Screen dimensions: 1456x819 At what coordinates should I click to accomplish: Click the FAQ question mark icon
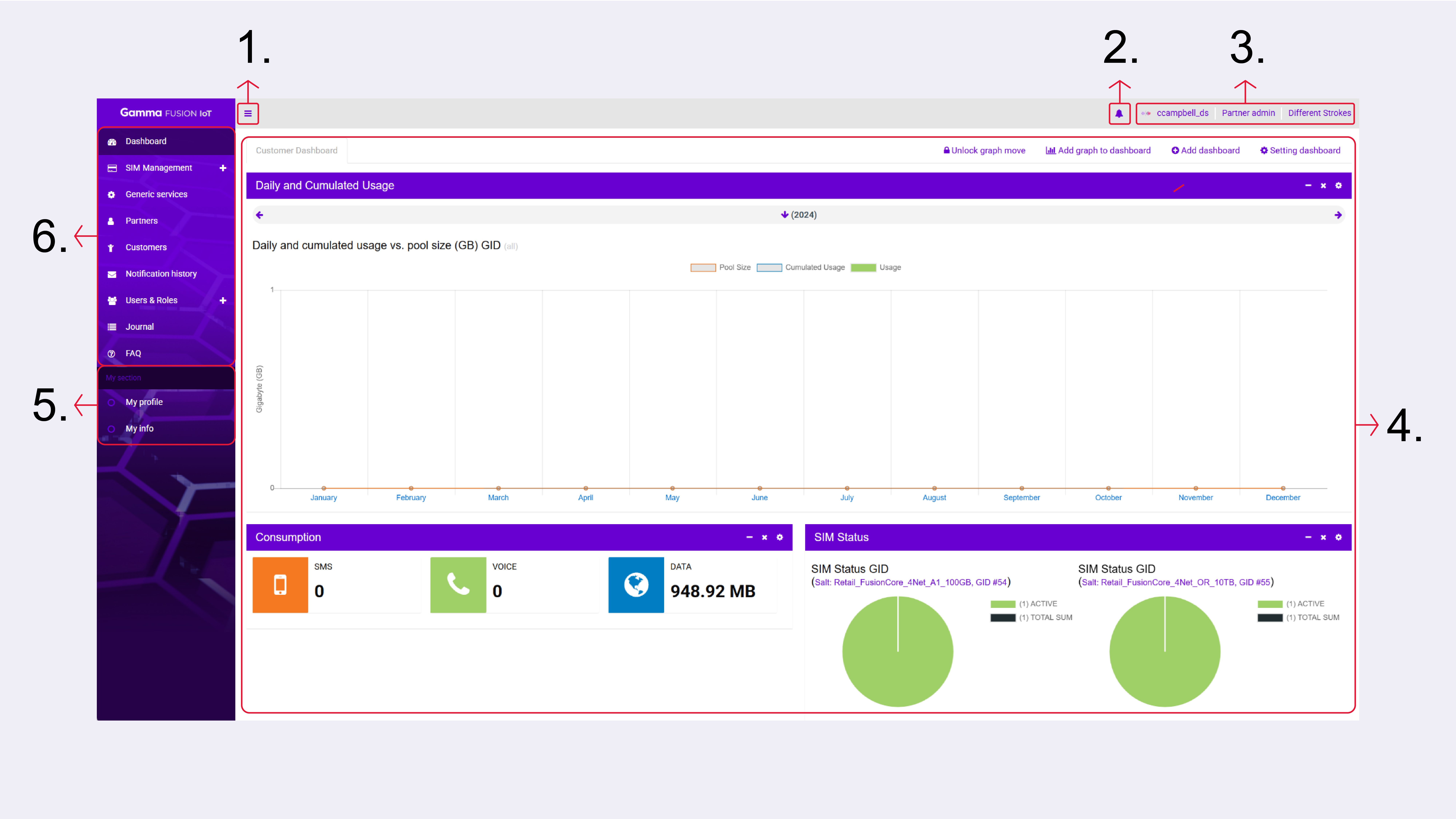click(111, 354)
